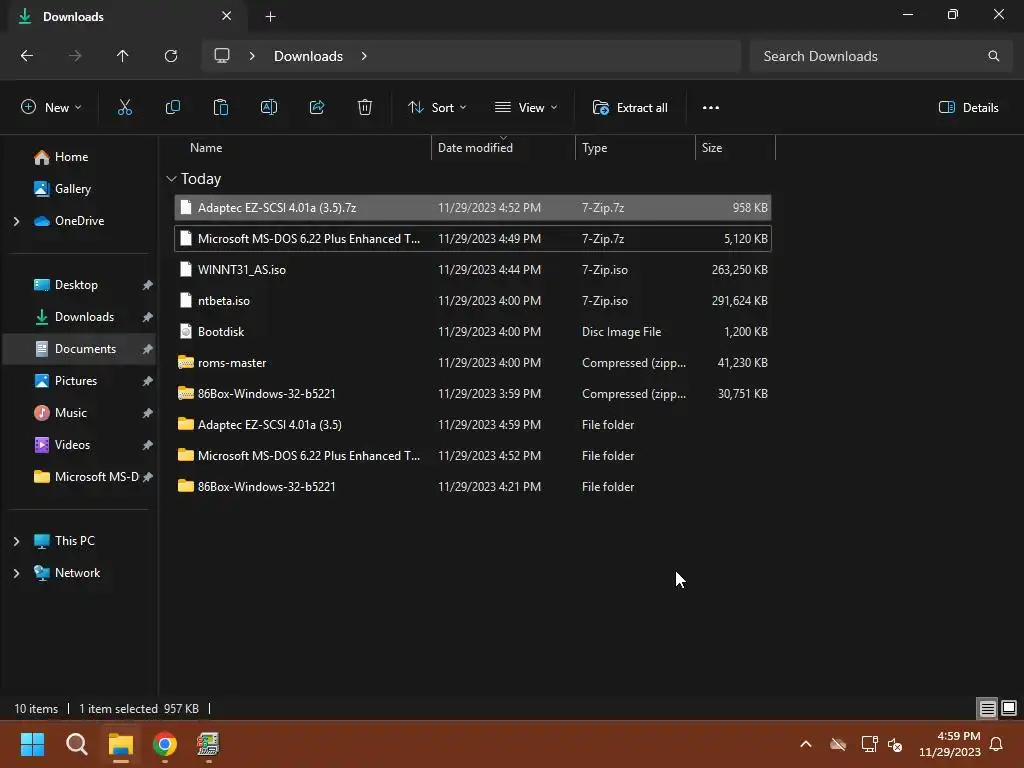The image size is (1024, 768).
Task: Select the 86Box-Windows-32-b5221 30,751 KB zip
Action: (473, 394)
